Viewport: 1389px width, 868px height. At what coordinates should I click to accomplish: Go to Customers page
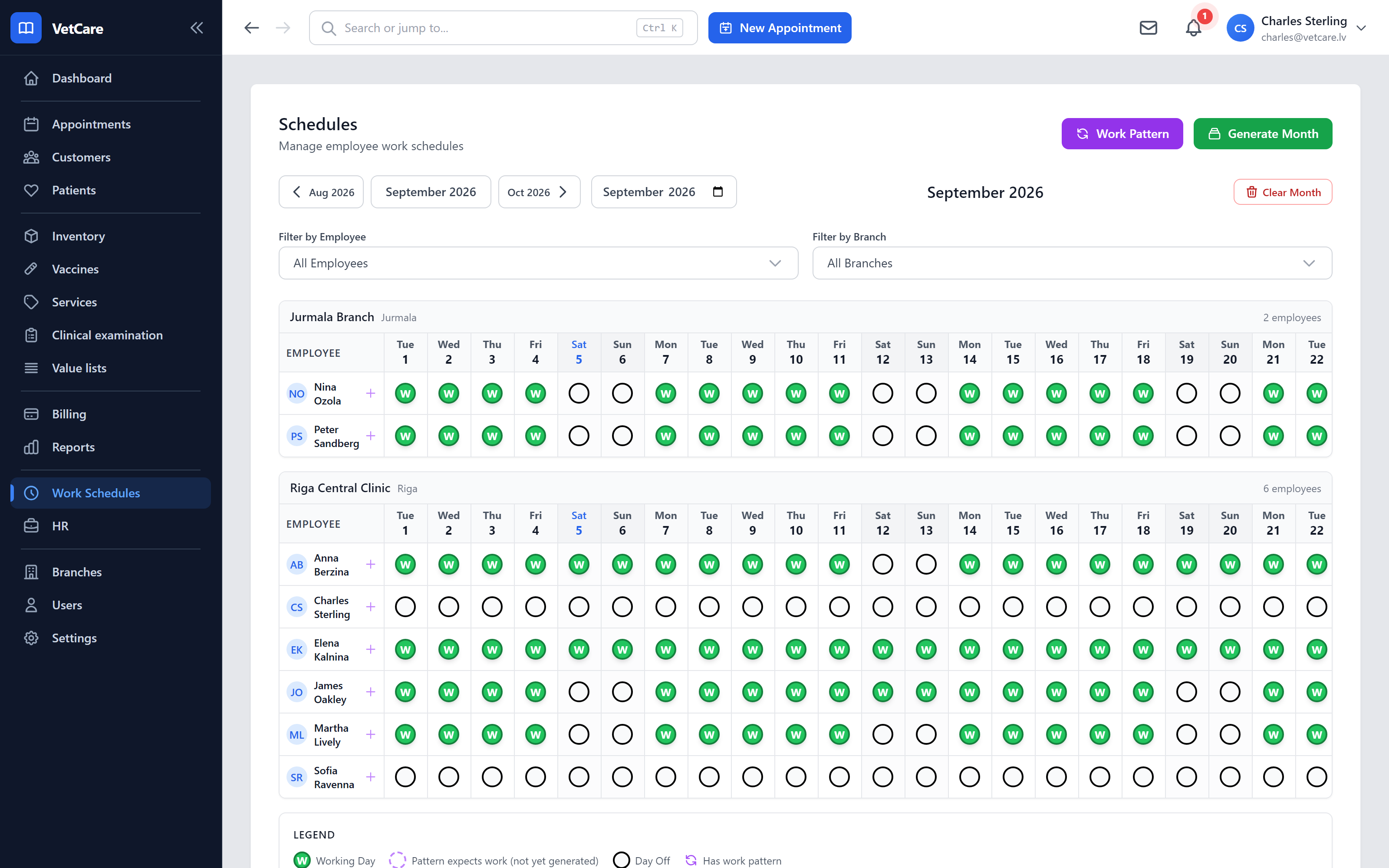point(111,157)
